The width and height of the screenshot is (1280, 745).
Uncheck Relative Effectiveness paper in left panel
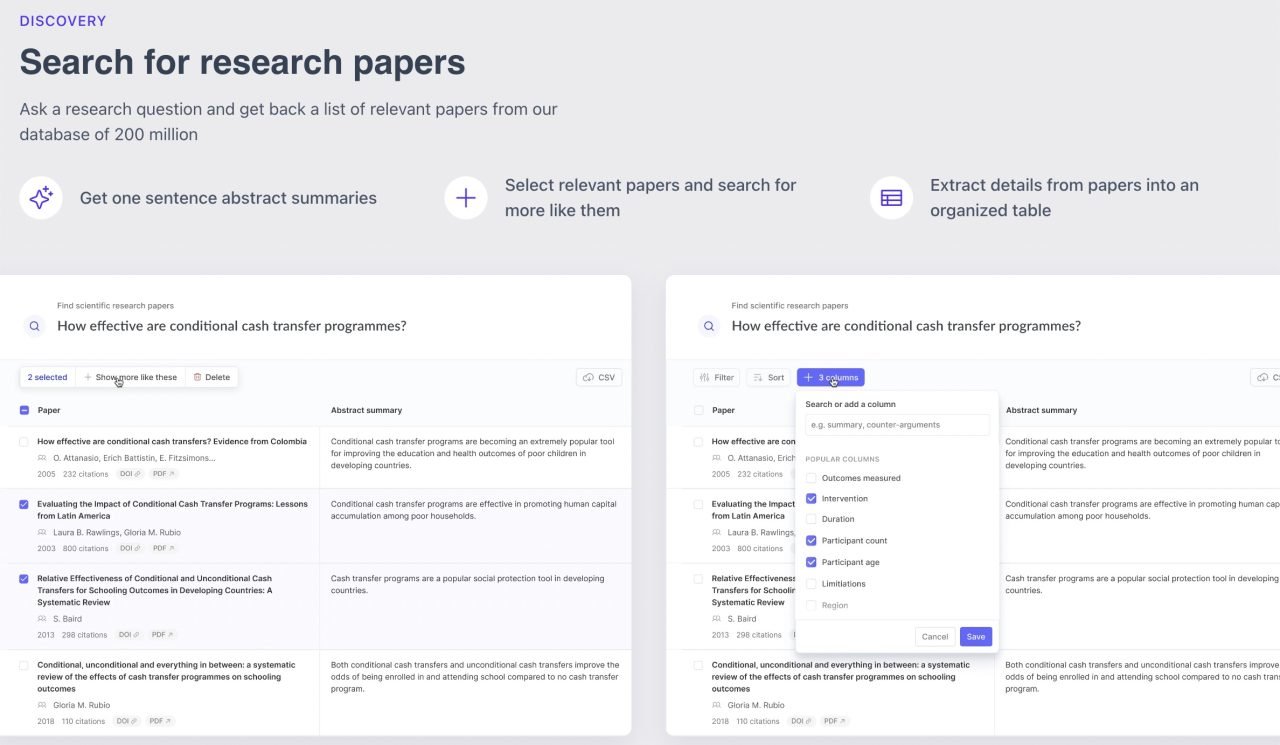tap(24, 578)
